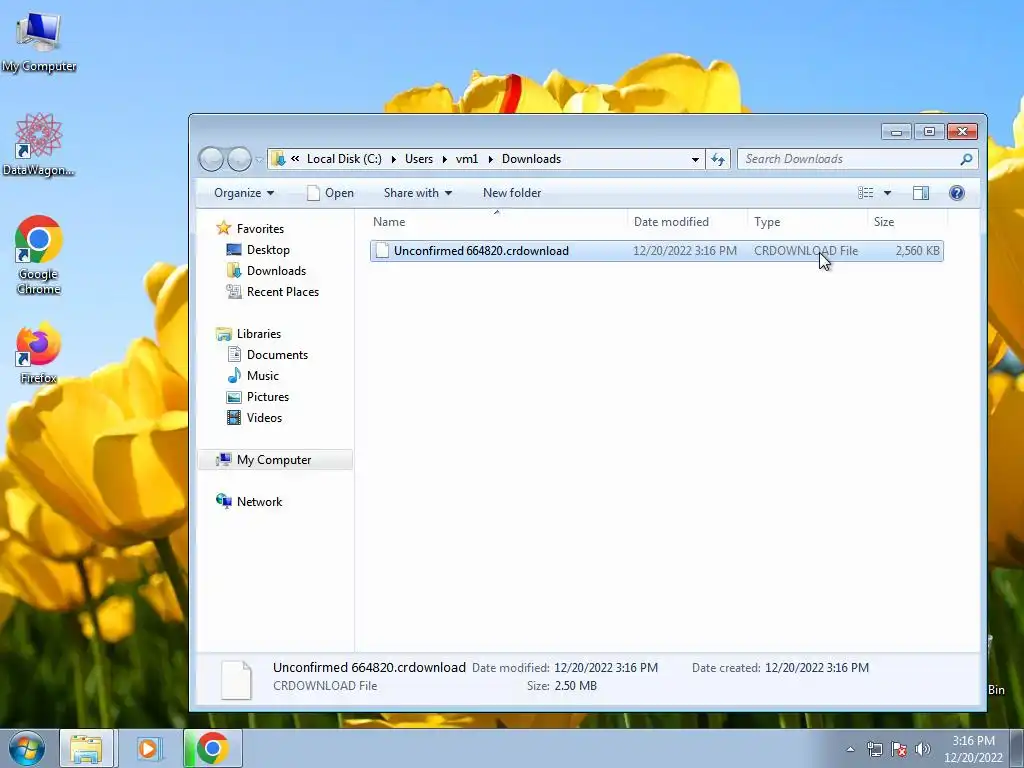
Task: Click the Change your view icon
Action: (x=866, y=193)
